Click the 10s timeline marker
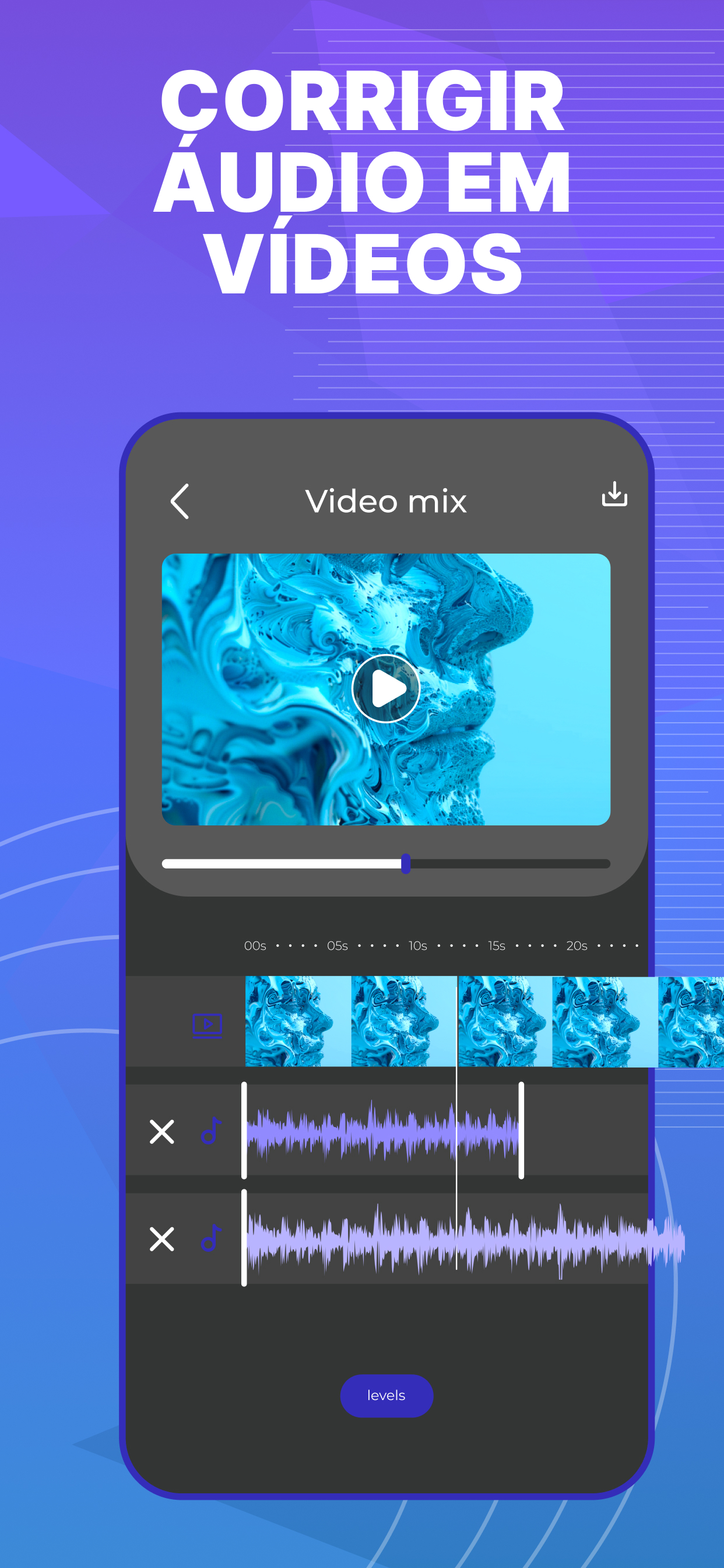The image size is (724, 1568). [417, 946]
